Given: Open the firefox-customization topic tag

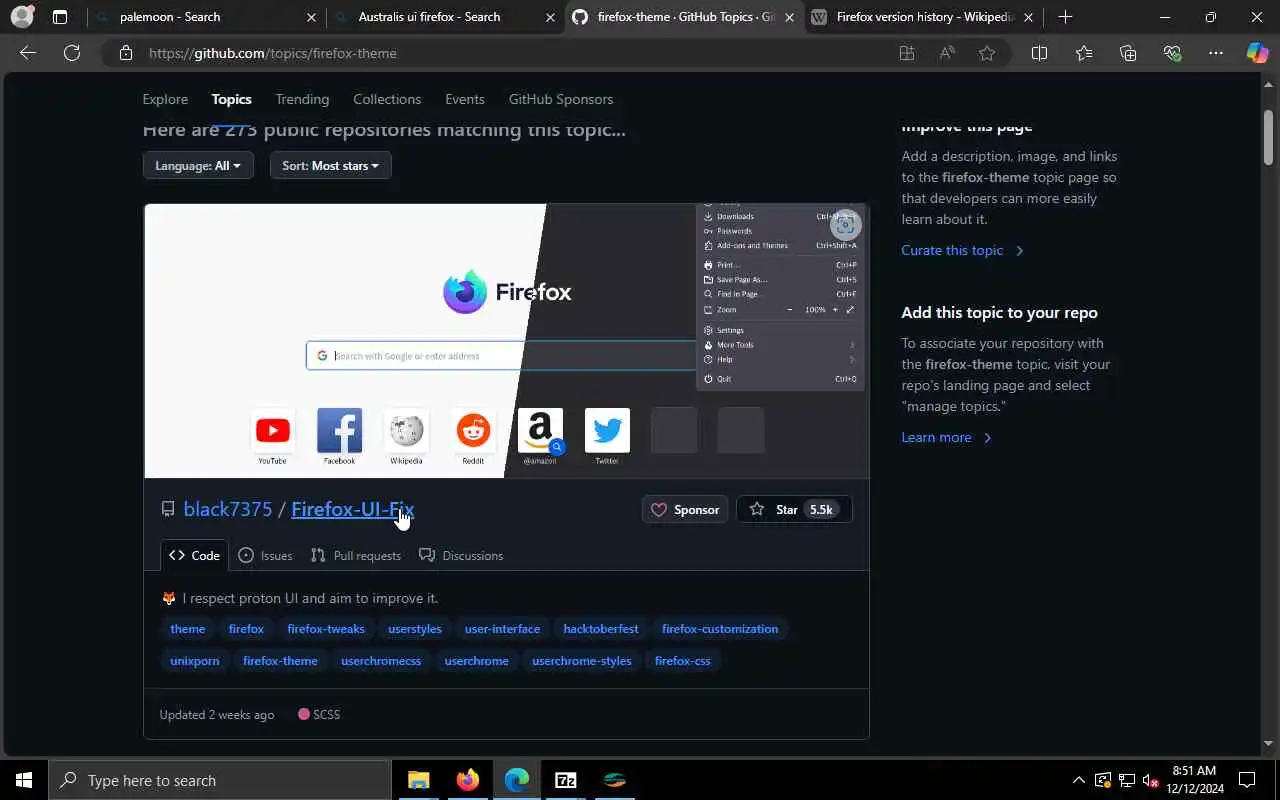Looking at the screenshot, I should click(x=720, y=629).
